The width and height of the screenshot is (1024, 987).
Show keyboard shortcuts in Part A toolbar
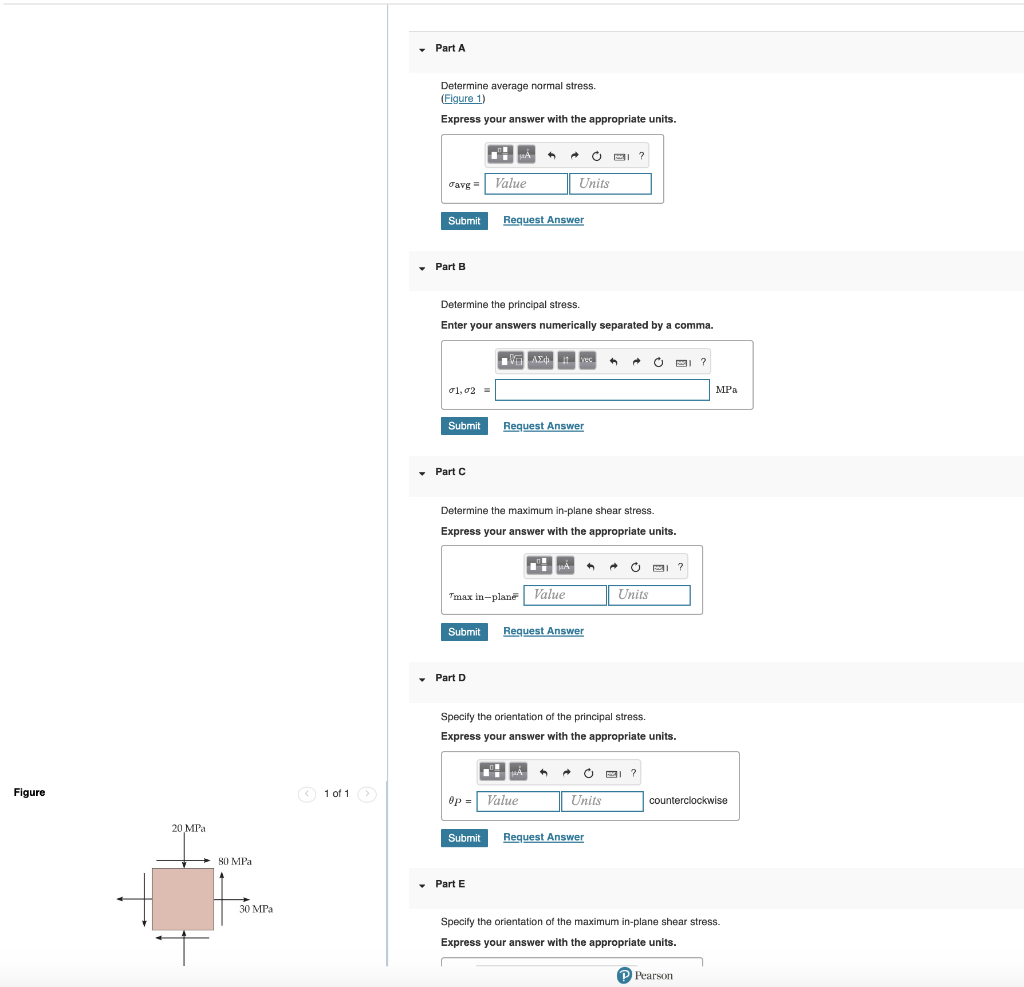click(x=621, y=156)
